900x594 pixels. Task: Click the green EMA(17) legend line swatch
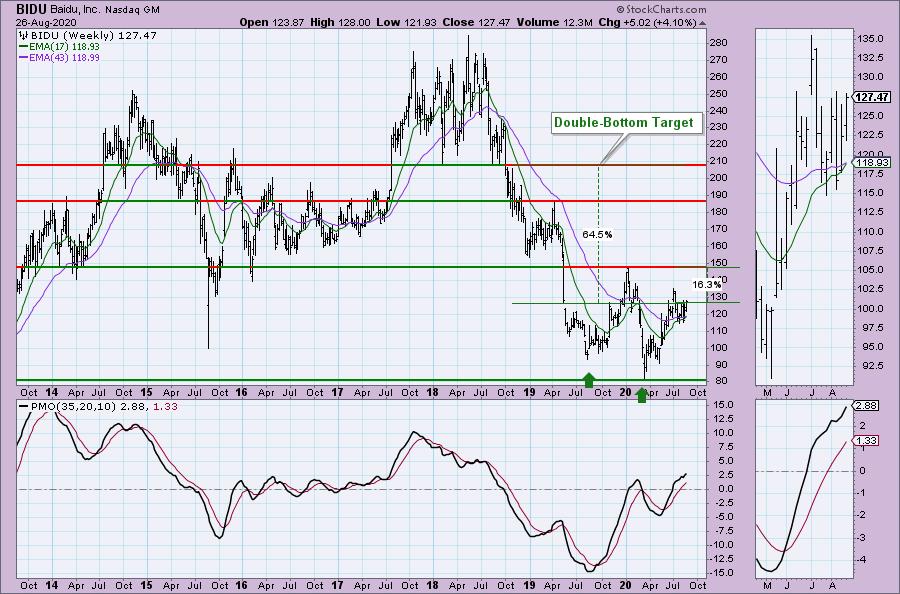click(x=23, y=46)
